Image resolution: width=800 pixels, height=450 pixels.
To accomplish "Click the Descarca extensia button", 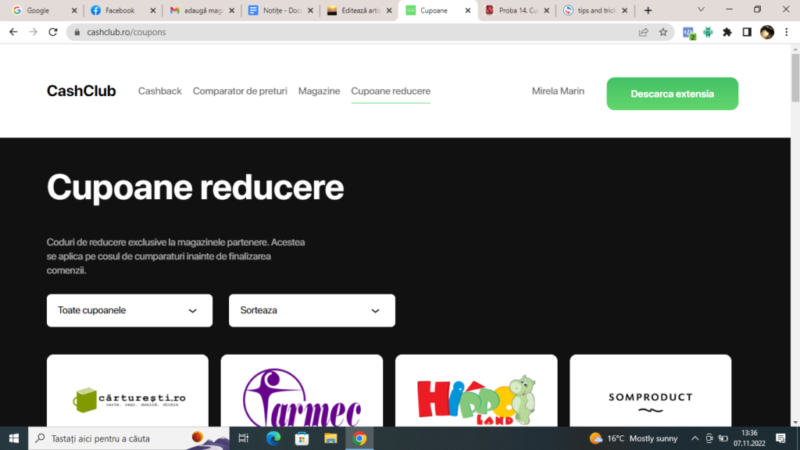I will click(672, 94).
